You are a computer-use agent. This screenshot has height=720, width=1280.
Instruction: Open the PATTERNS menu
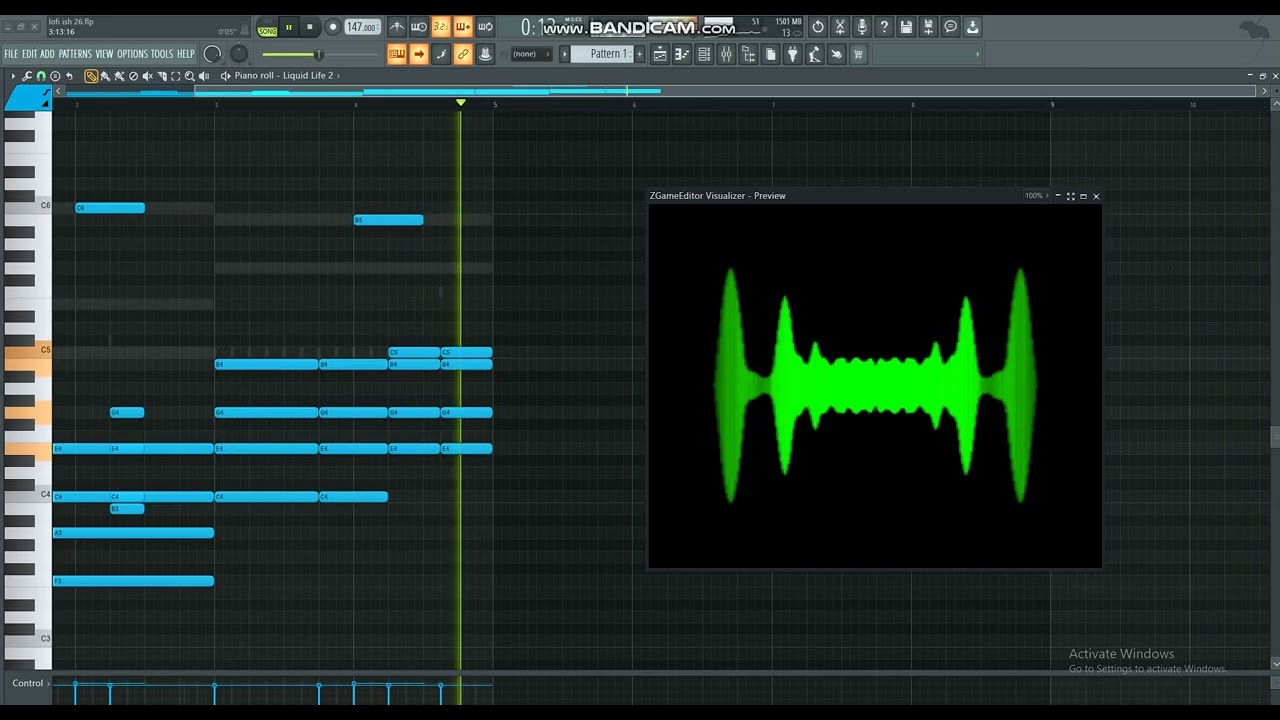coord(75,54)
